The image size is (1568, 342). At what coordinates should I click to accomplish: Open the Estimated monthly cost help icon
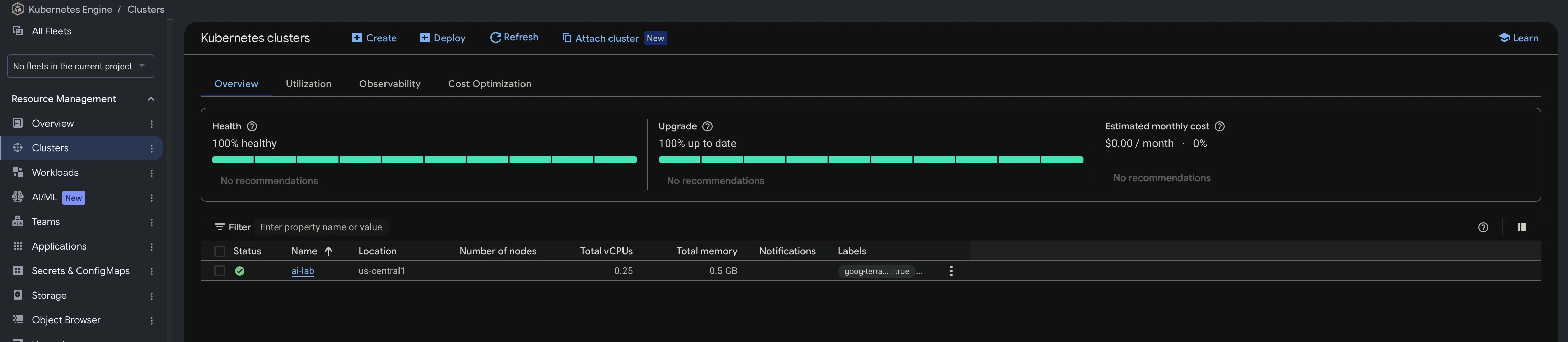point(1220,126)
